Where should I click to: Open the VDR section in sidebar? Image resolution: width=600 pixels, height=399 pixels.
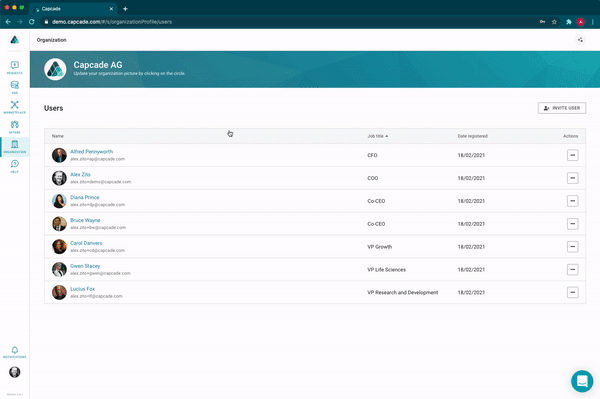(15, 87)
